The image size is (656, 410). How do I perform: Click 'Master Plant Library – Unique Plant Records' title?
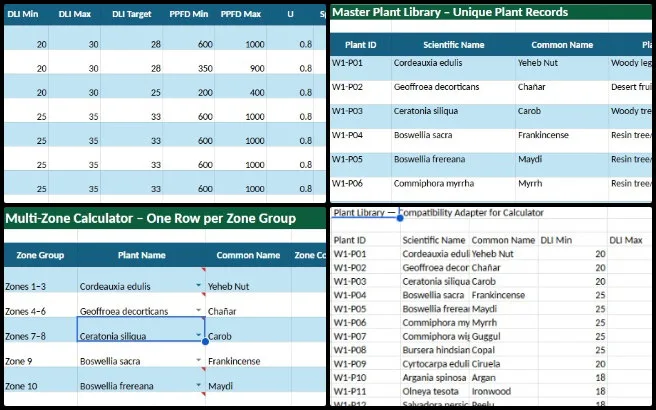coord(450,12)
